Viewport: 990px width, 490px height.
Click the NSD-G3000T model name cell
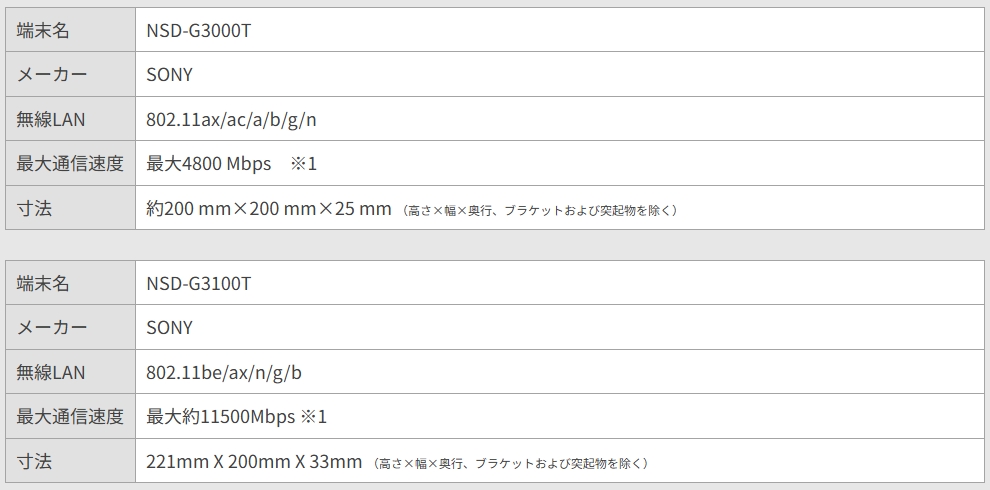(x=198, y=31)
